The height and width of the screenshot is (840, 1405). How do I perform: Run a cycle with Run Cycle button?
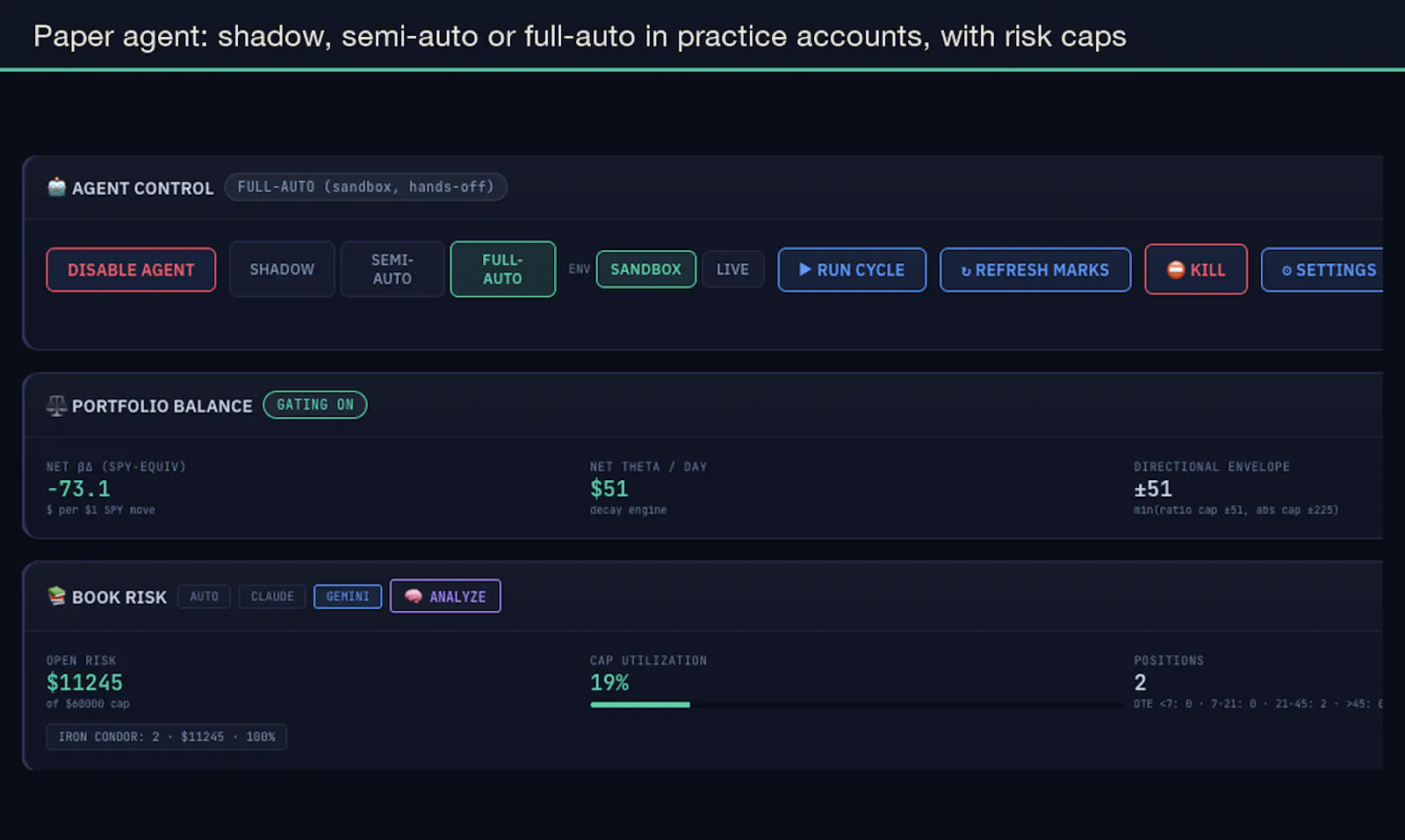pos(852,269)
